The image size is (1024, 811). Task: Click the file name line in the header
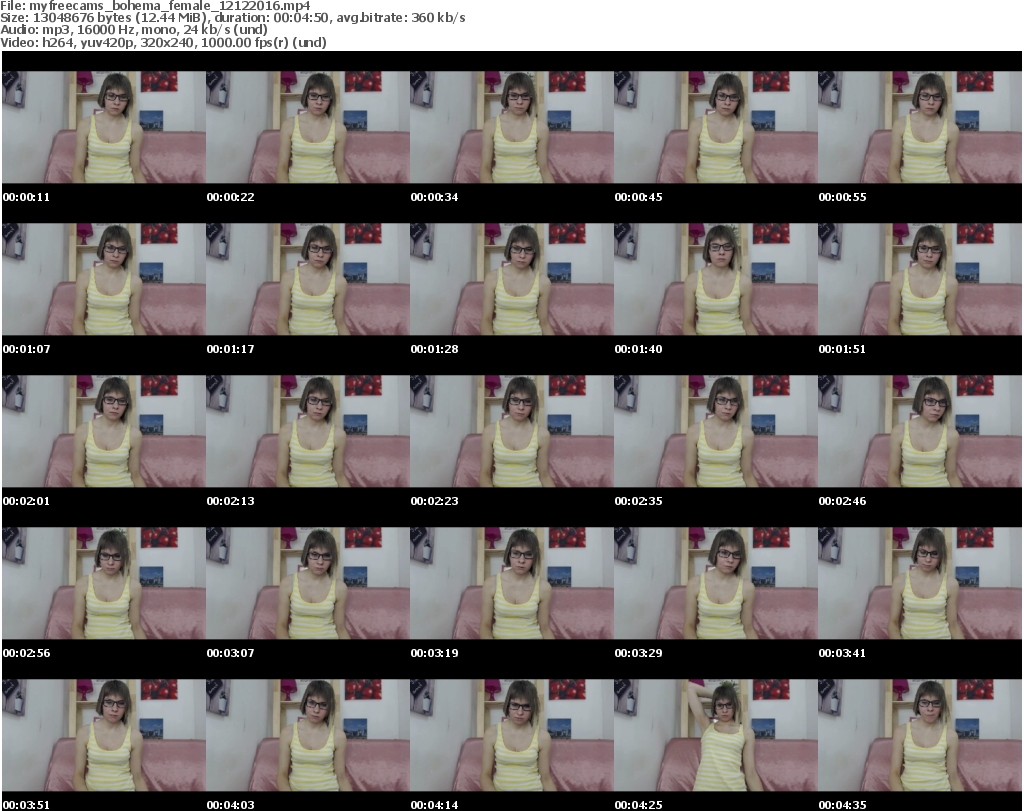pyautogui.click(x=155, y=6)
